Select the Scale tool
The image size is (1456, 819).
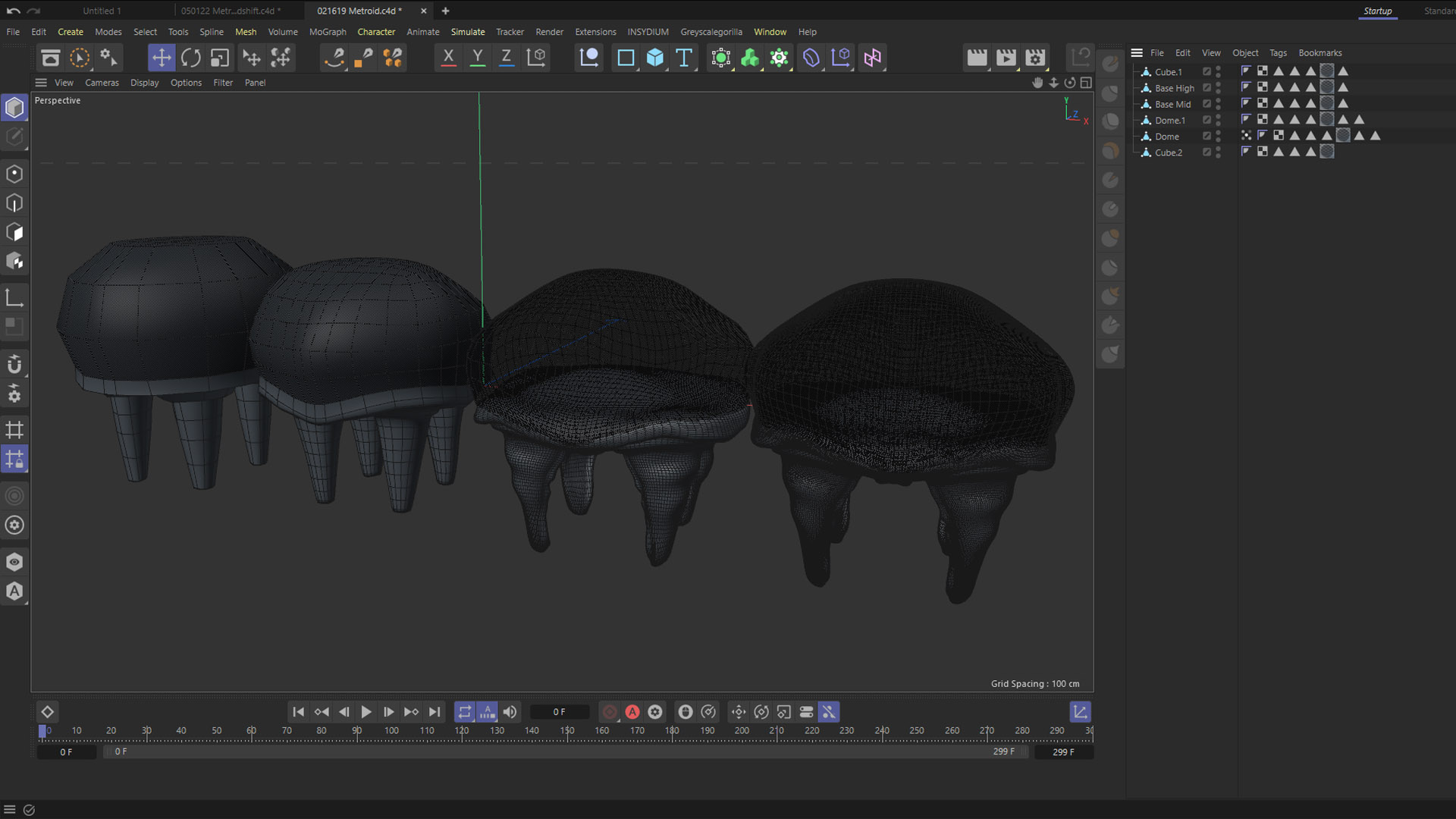[x=220, y=58]
